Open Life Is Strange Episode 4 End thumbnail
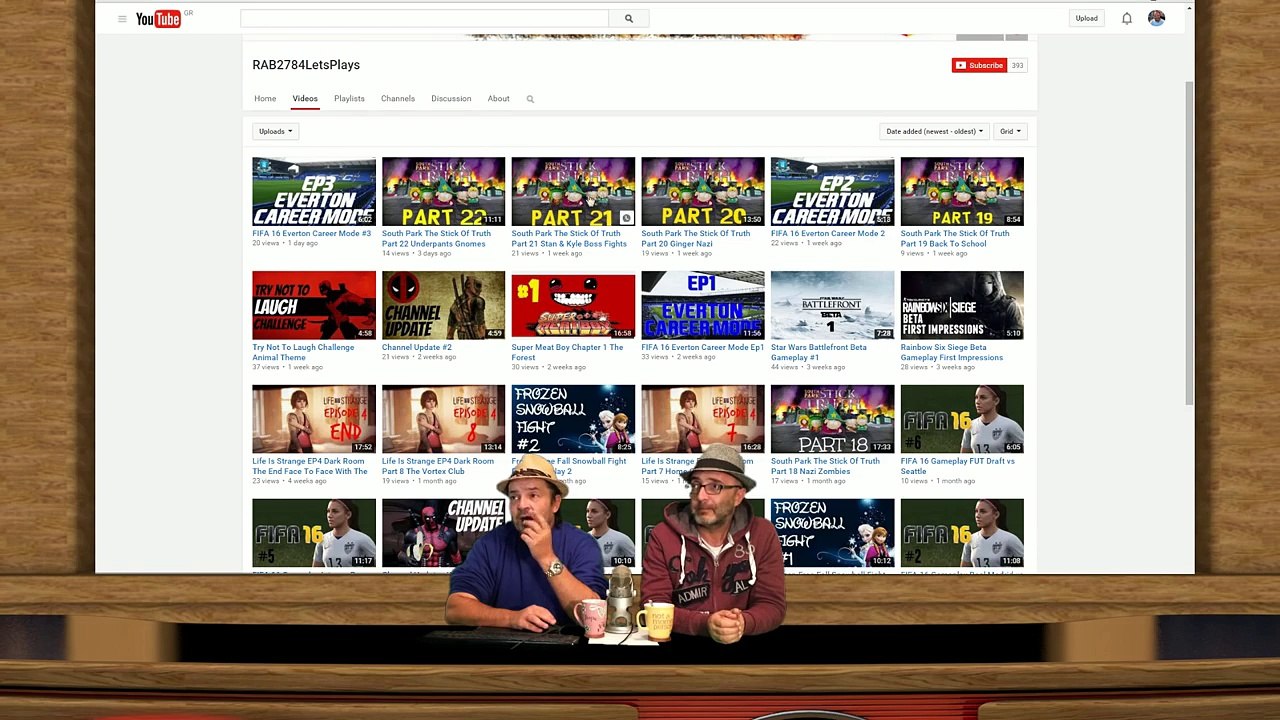 click(x=314, y=419)
